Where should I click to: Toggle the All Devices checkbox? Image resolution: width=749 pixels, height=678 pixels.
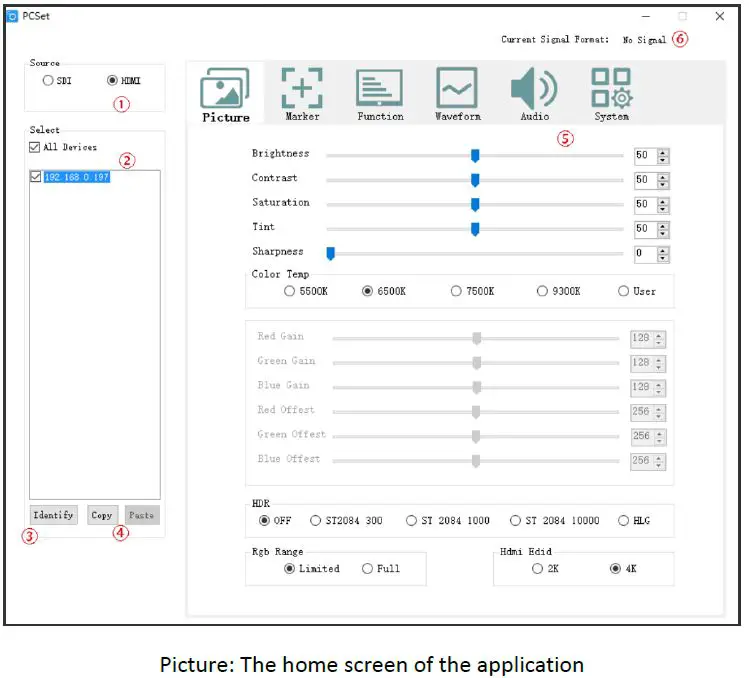tap(37, 147)
